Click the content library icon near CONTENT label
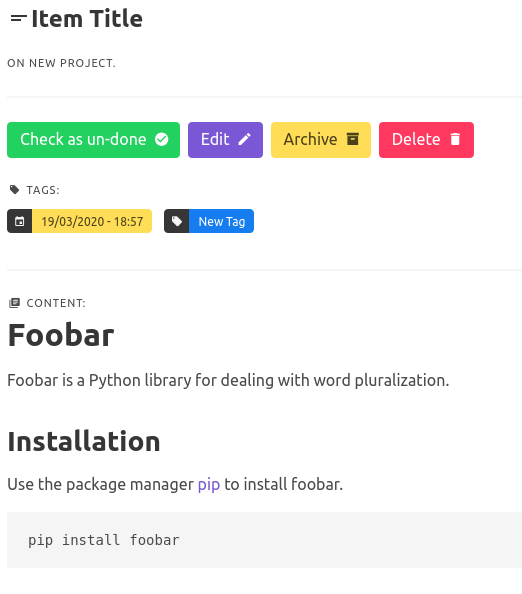This screenshot has height=594, width=522. coord(14,303)
